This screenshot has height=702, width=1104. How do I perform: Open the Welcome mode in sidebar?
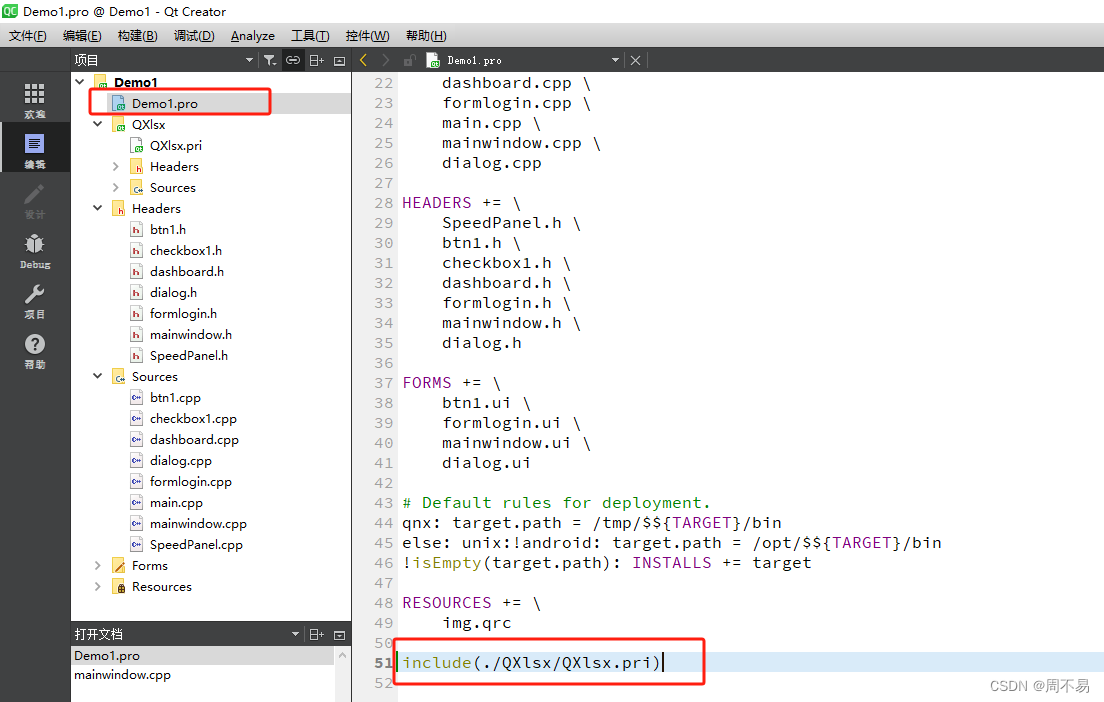[x=34, y=99]
